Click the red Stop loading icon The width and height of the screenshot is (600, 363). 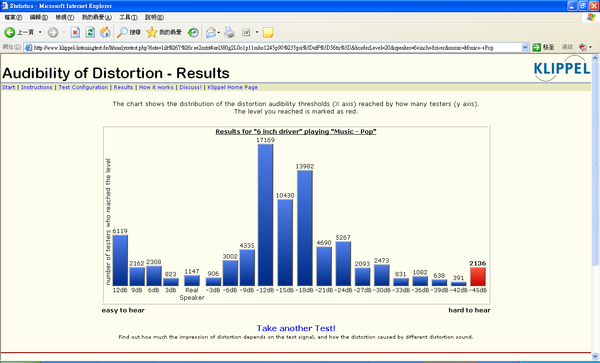[75, 33]
